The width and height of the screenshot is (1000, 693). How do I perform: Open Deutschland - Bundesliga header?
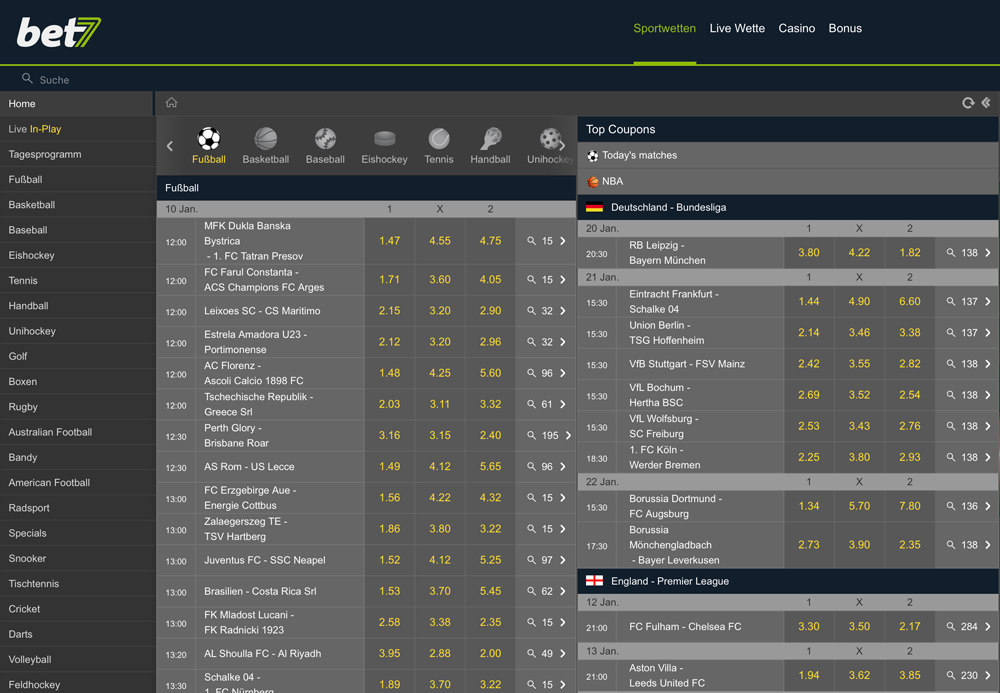point(788,207)
